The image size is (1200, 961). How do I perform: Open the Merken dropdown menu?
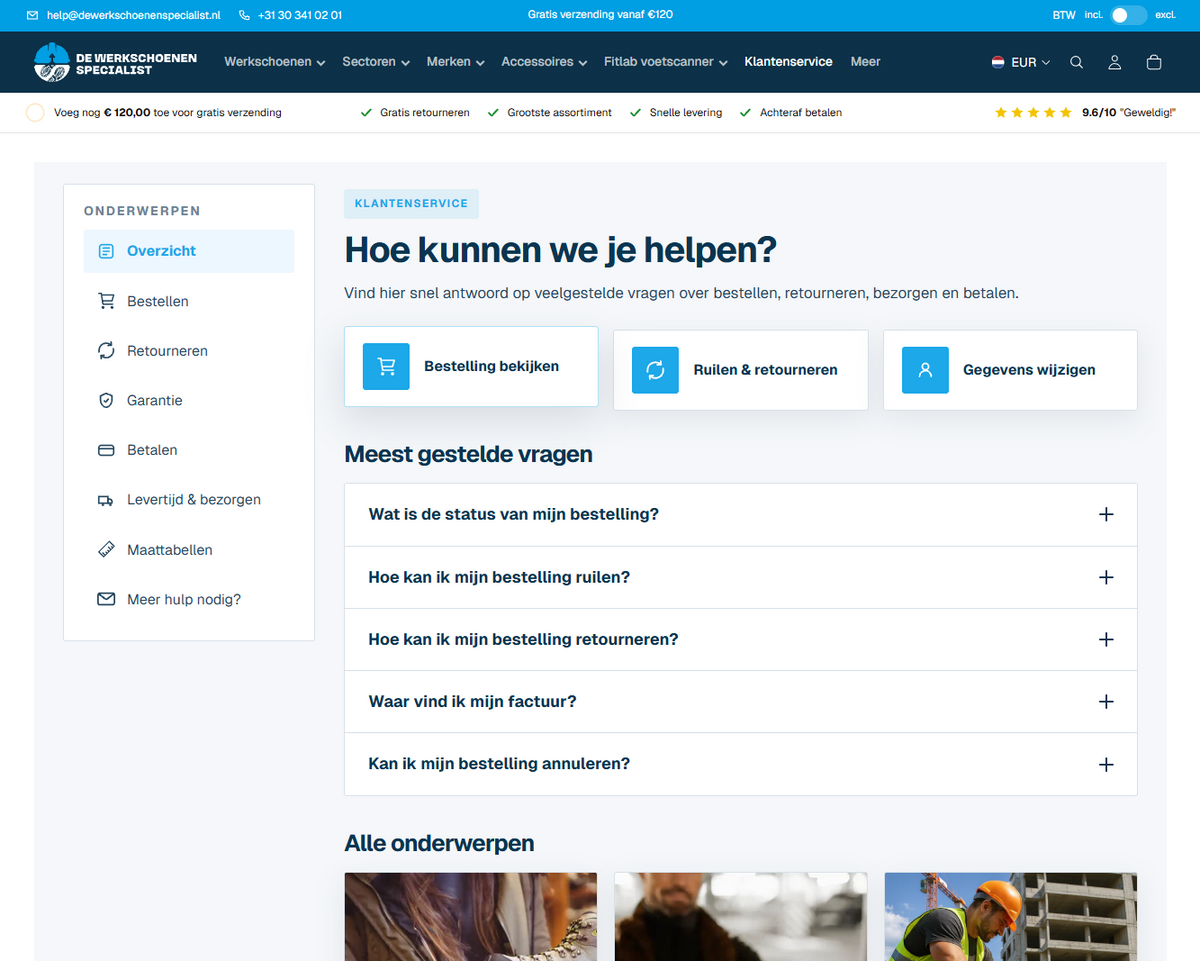pos(456,62)
